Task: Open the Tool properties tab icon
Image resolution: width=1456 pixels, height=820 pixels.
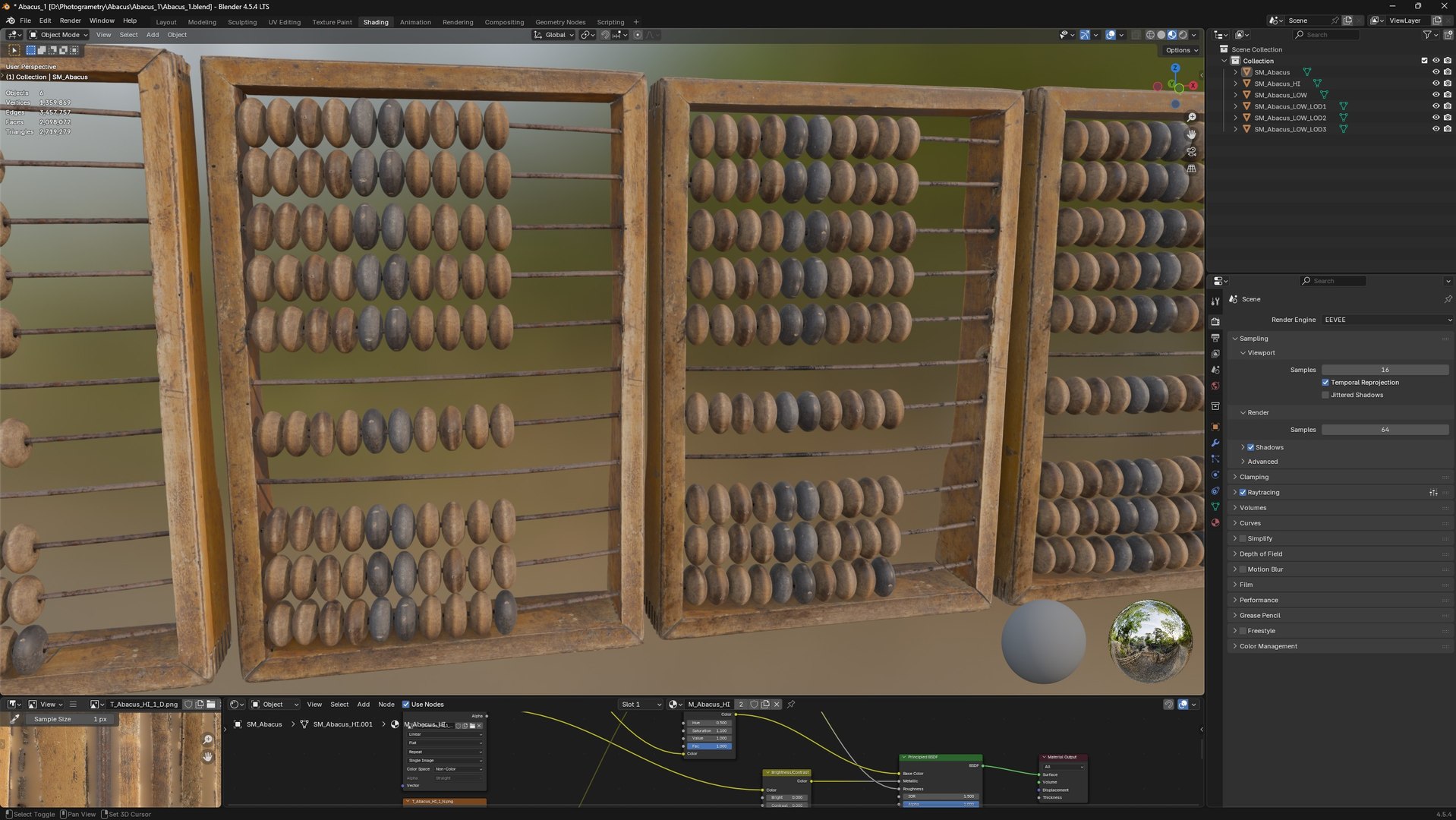Action: (1215, 301)
